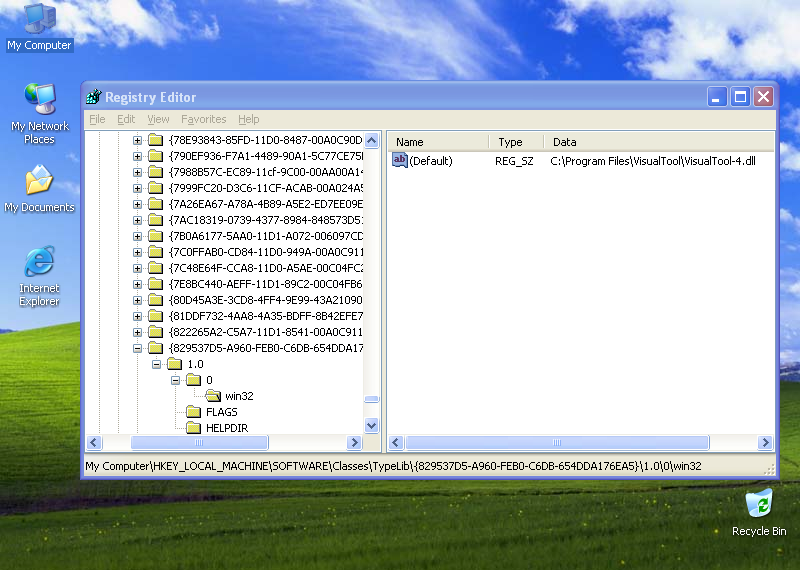
Task: Click the VisualTool-4.dll data path
Action: click(x=653, y=161)
